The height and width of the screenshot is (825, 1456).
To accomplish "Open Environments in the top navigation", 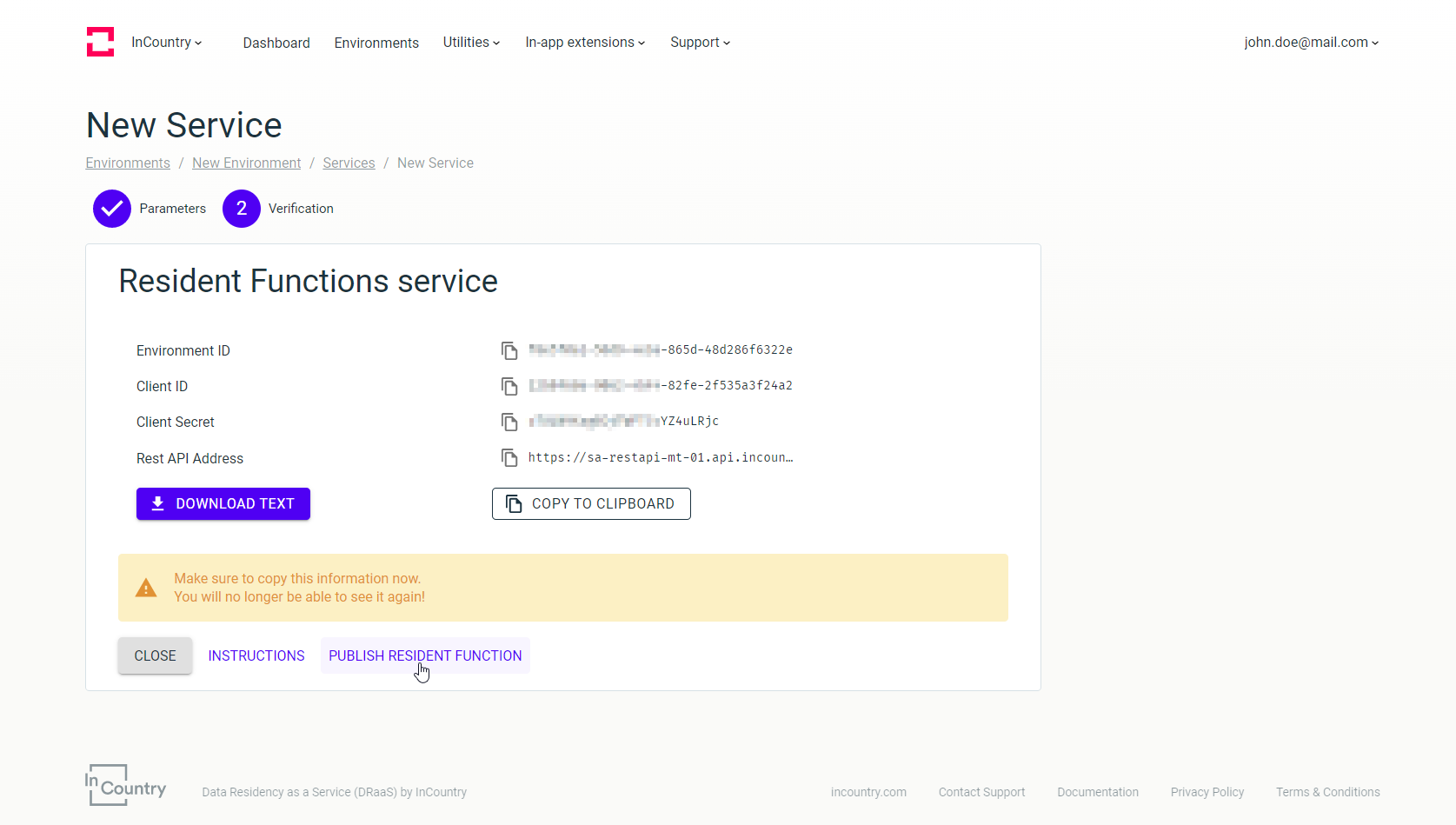I will coord(376,43).
